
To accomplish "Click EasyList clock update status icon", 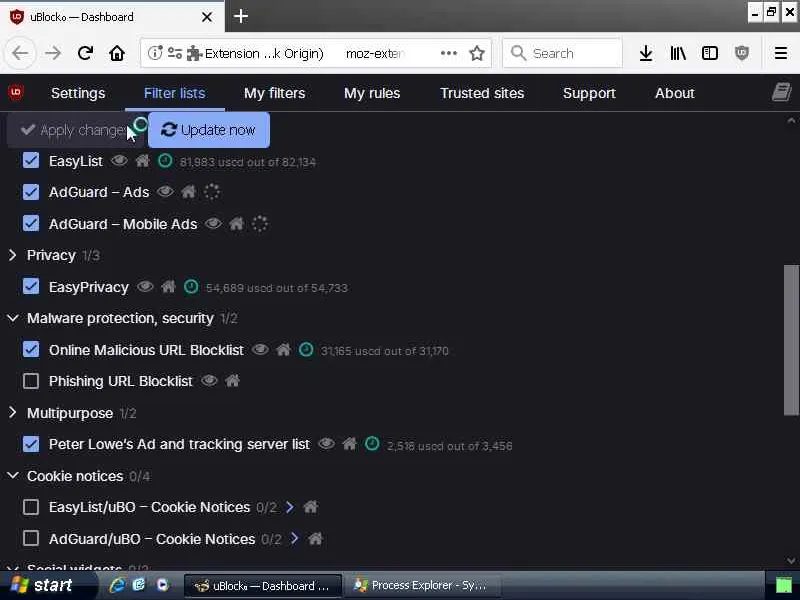I will (x=165, y=161).
